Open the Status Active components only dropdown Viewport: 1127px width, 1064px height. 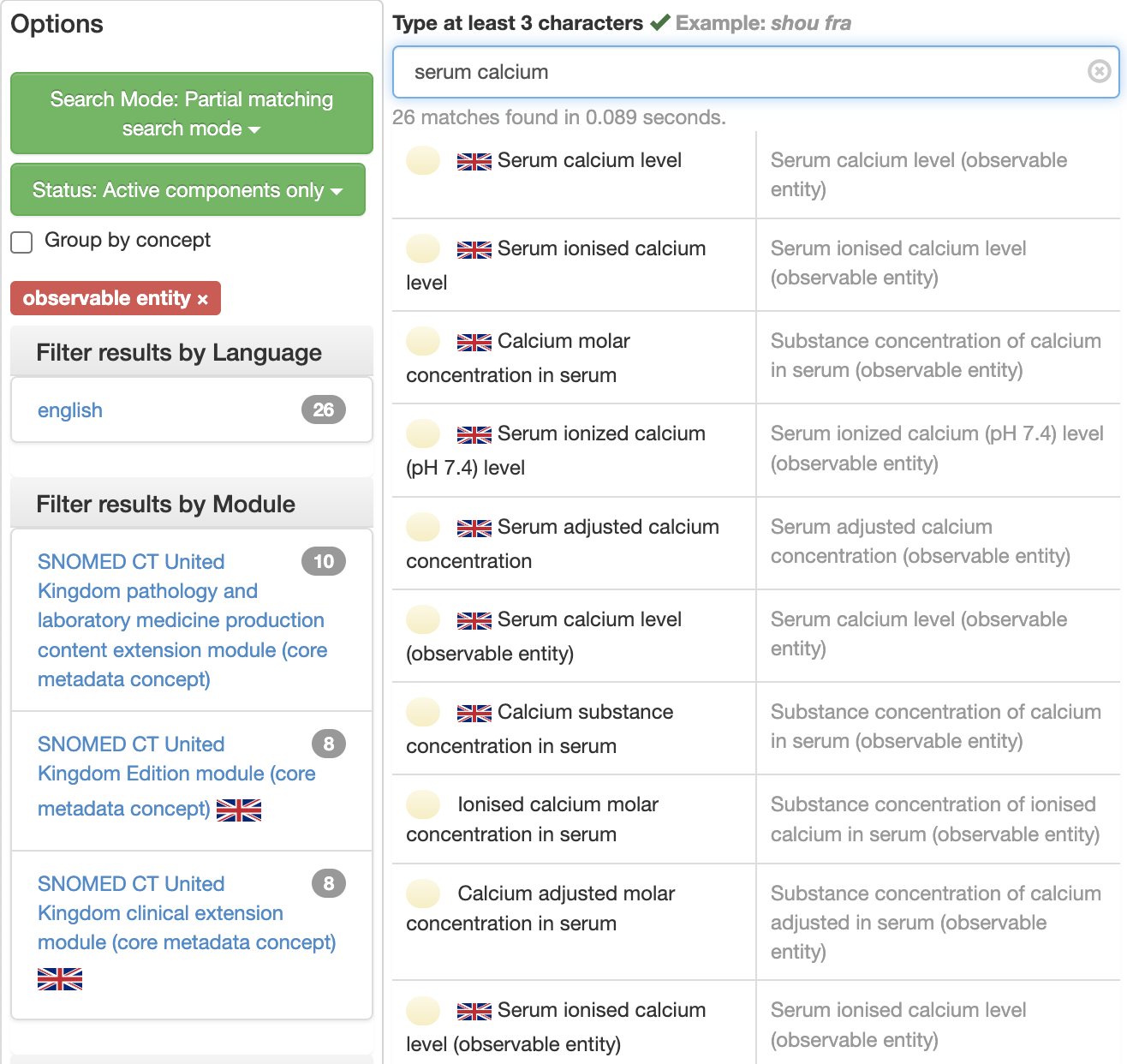coord(188,190)
